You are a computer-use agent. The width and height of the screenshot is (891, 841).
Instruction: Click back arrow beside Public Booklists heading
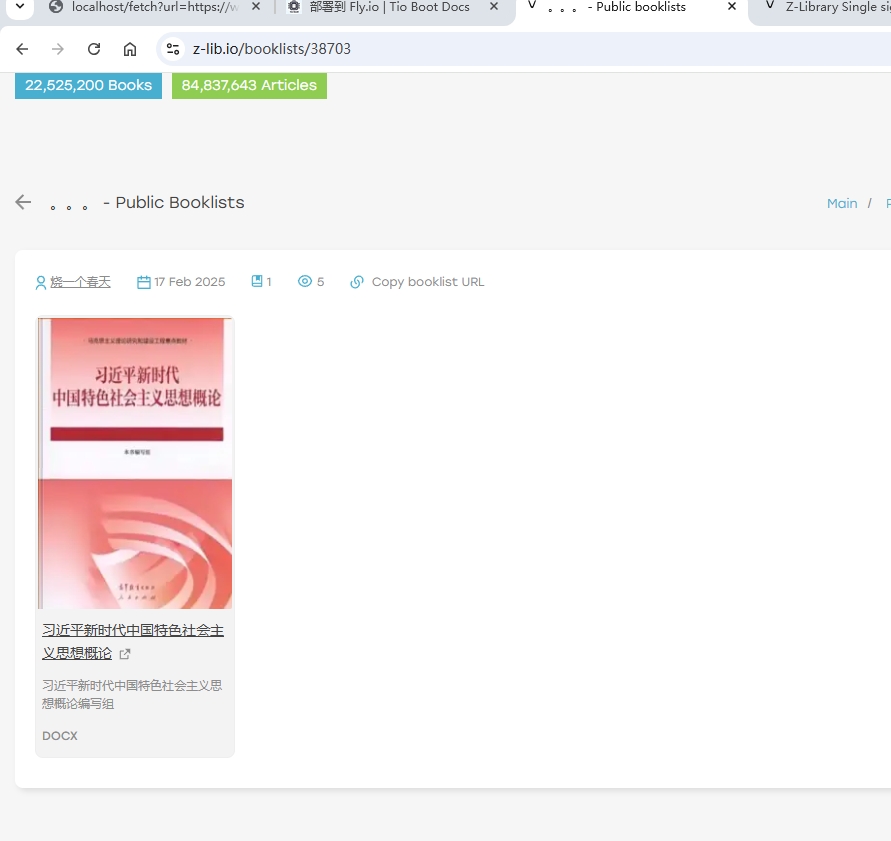(23, 203)
